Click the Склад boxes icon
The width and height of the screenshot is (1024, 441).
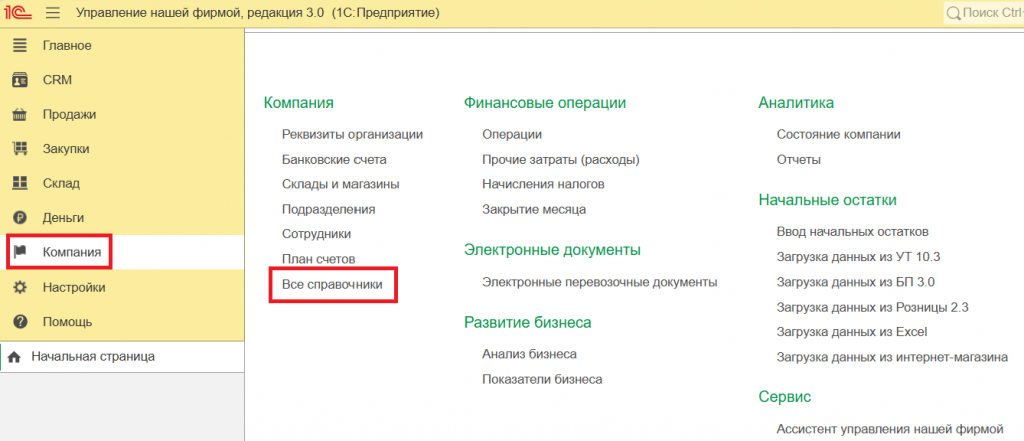20,183
